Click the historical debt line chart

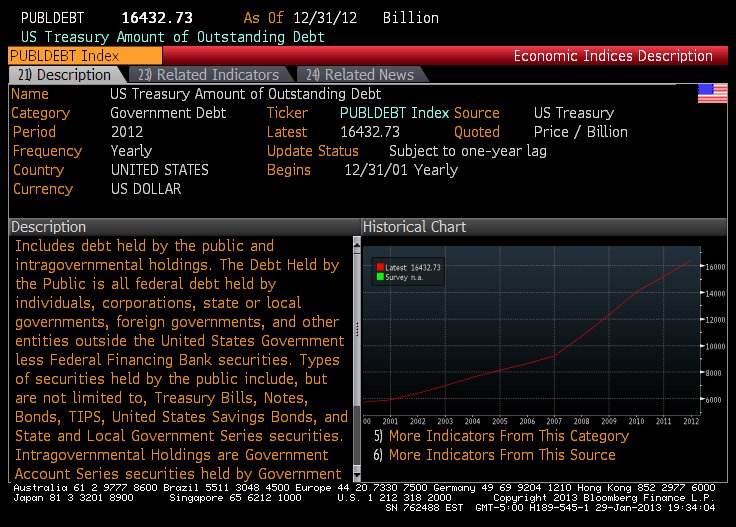point(531,331)
